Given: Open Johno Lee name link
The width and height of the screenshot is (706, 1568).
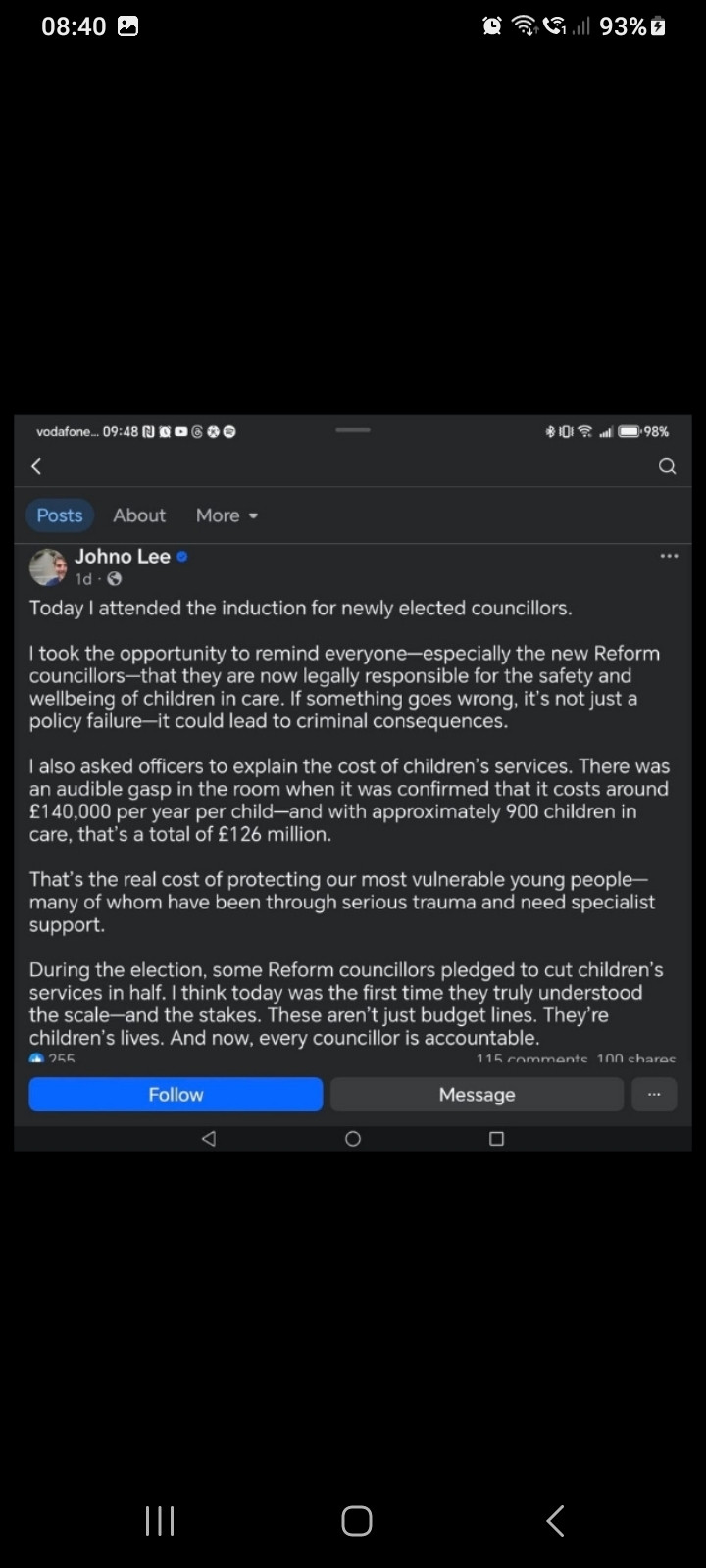Looking at the screenshot, I should [x=123, y=556].
